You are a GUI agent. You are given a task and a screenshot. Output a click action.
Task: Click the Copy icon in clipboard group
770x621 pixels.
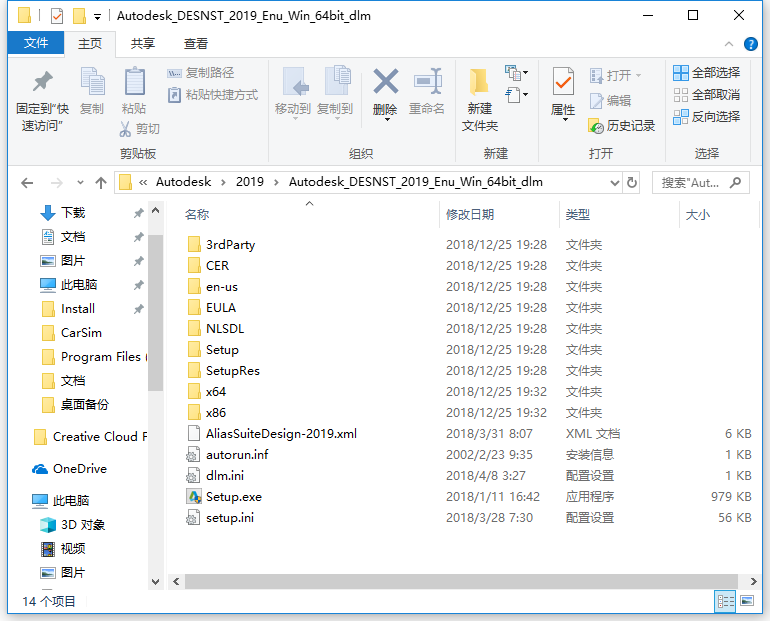click(x=92, y=81)
